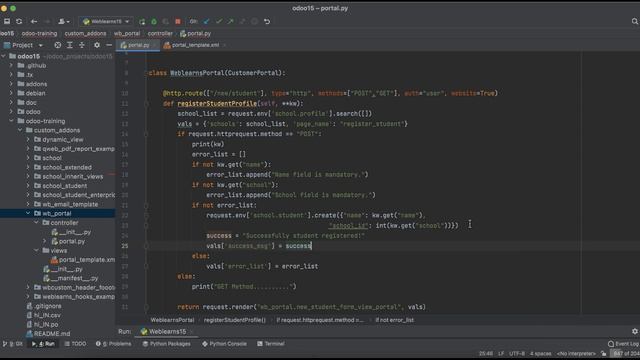Collapse the views folder

tap(36, 251)
